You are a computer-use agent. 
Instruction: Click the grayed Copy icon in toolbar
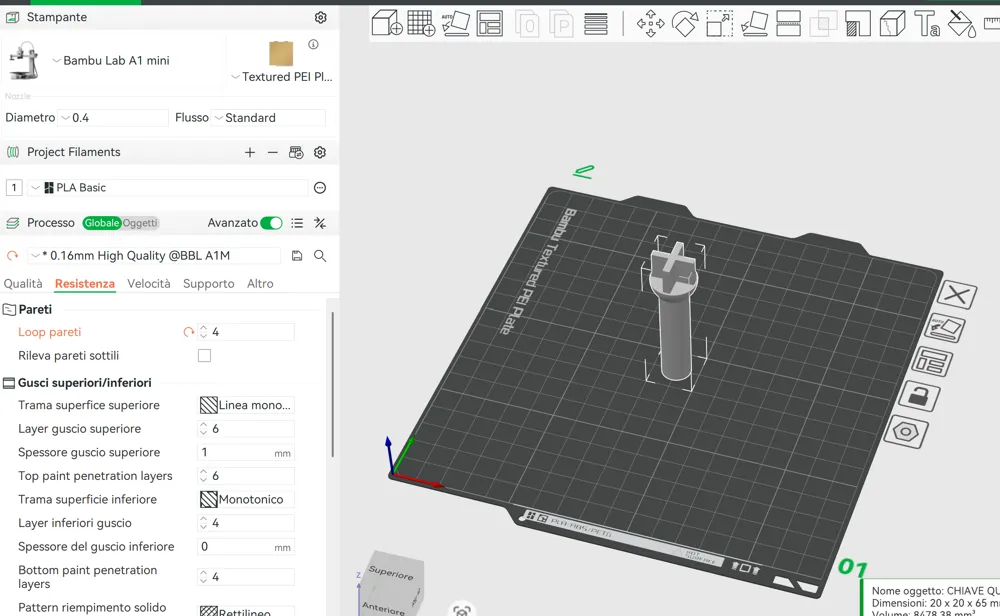point(527,24)
